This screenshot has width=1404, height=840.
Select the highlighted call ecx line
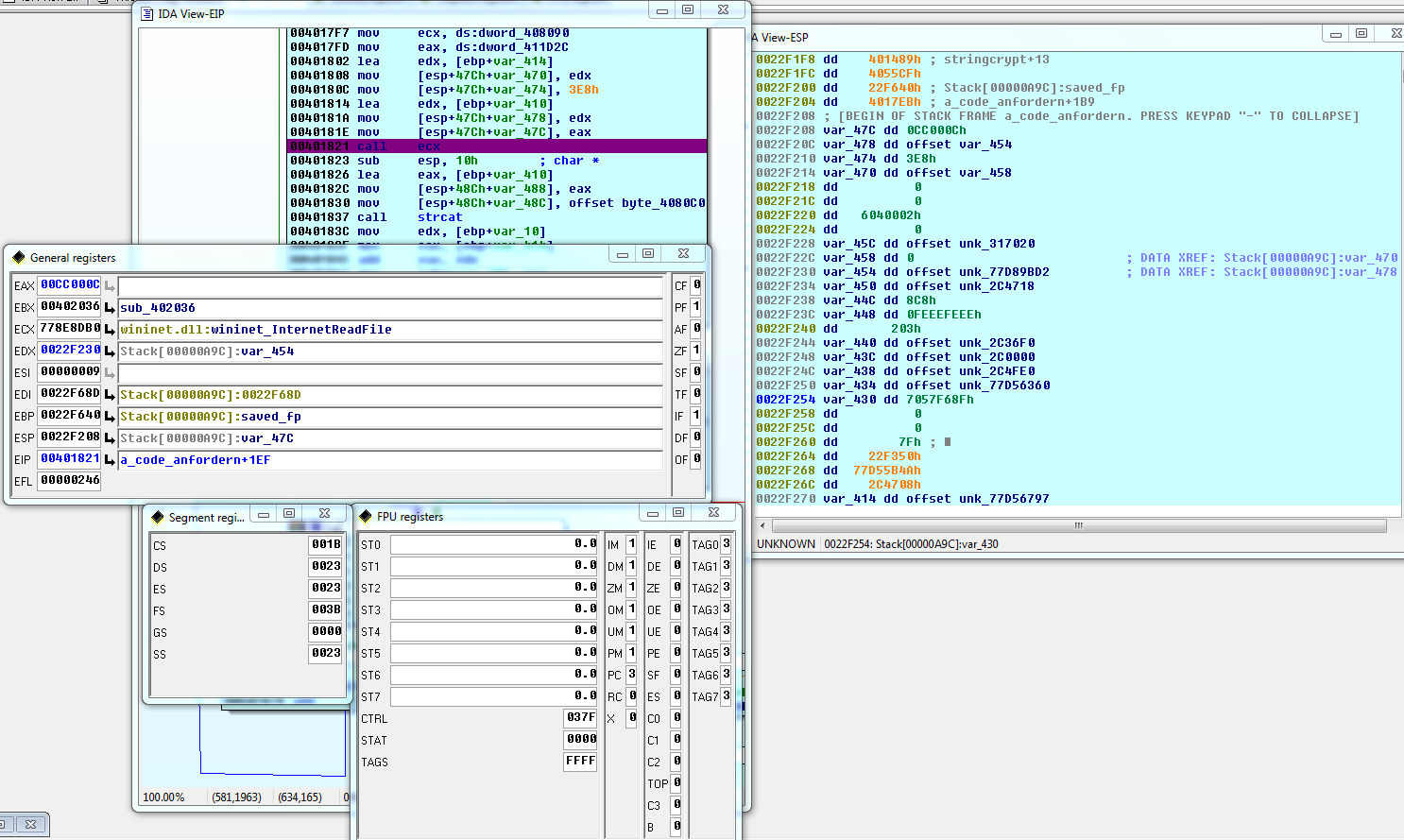pos(497,146)
